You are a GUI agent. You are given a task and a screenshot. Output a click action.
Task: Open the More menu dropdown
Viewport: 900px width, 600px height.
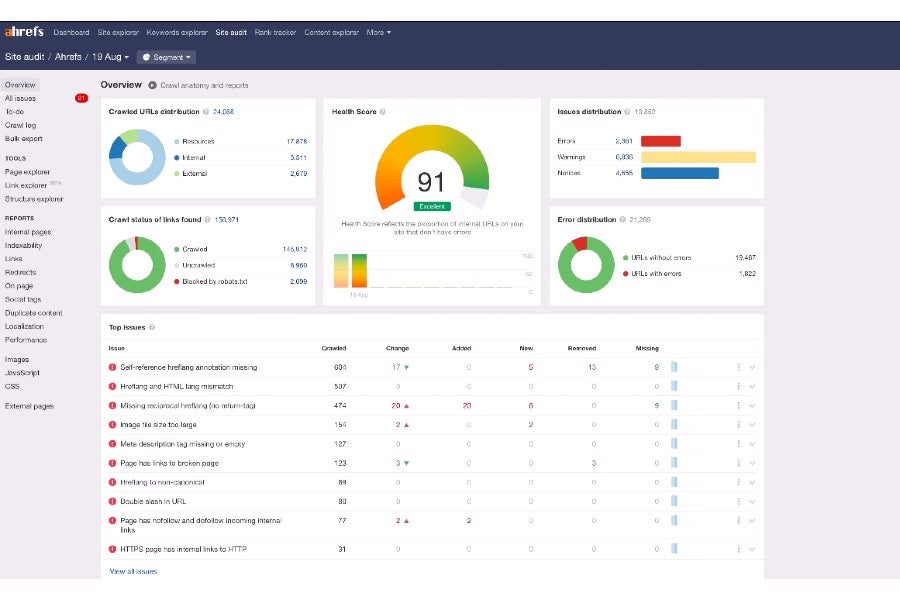pyautogui.click(x=379, y=33)
